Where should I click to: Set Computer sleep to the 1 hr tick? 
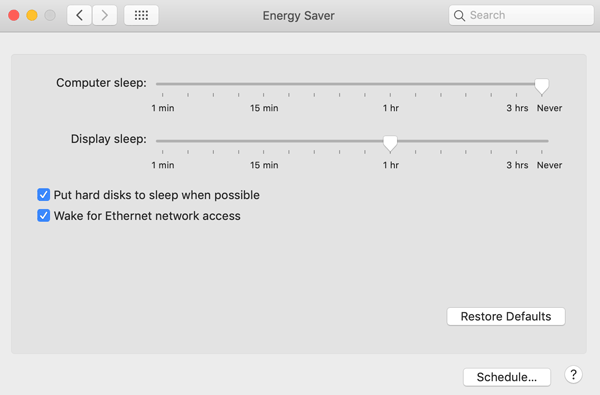pyautogui.click(x=390, y=84)
